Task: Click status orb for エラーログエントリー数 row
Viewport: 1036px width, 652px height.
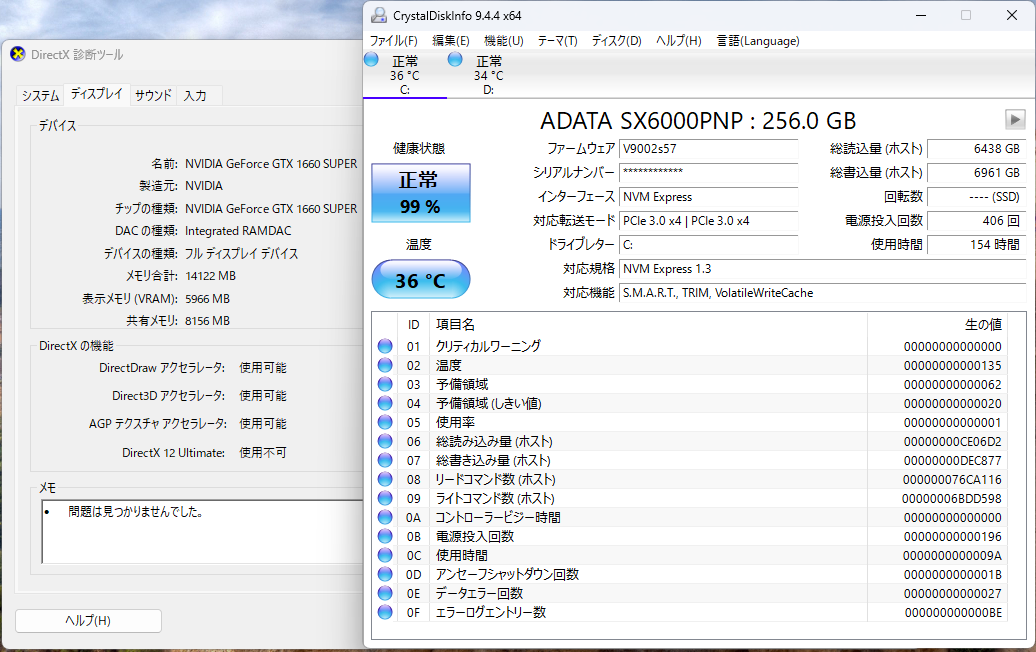Action: point(385,612)
